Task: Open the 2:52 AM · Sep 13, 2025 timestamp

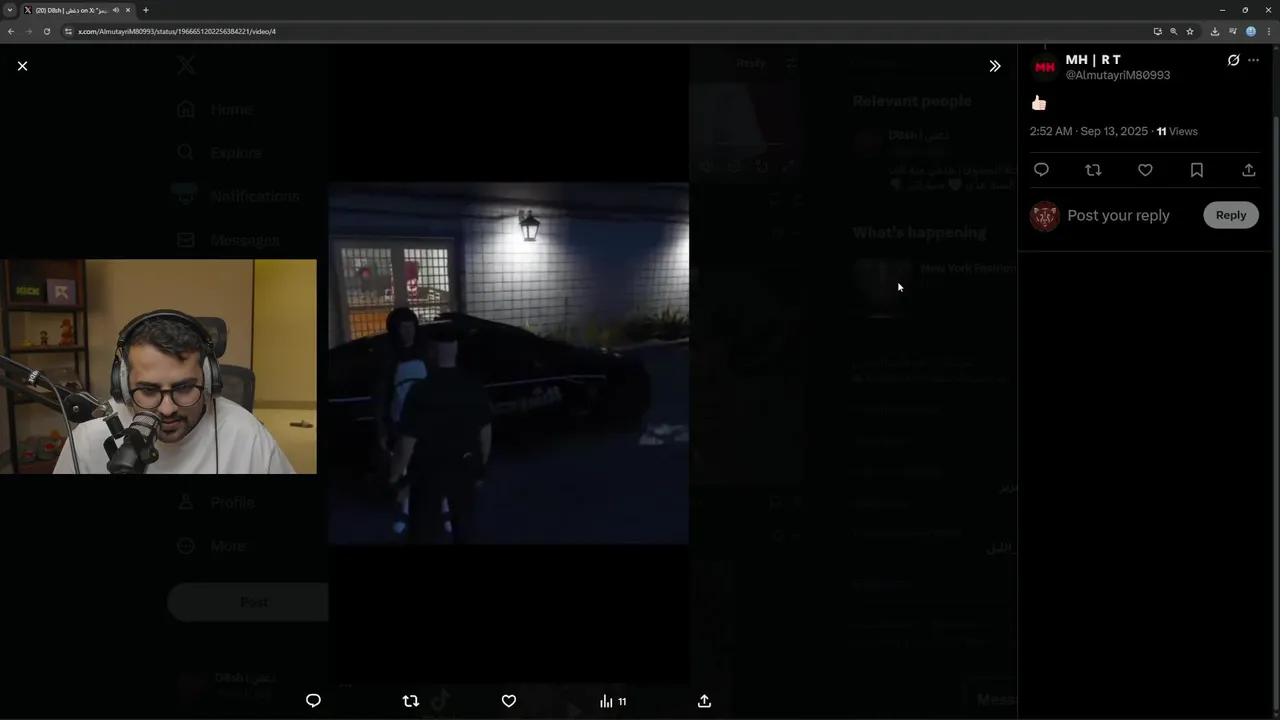Action: click(x=1089, y=131)
